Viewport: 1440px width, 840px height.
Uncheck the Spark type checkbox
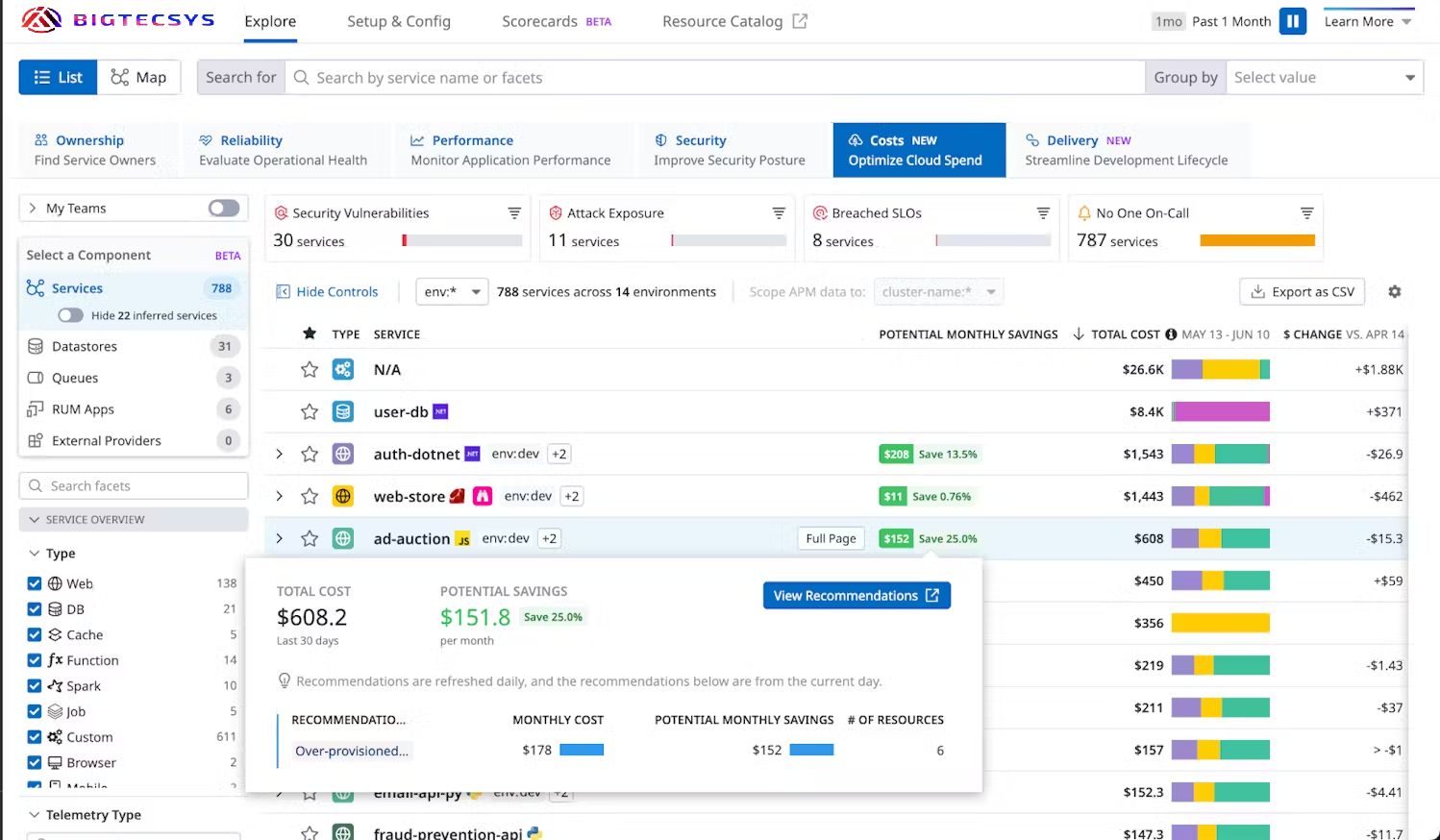[x=35, y=686]
